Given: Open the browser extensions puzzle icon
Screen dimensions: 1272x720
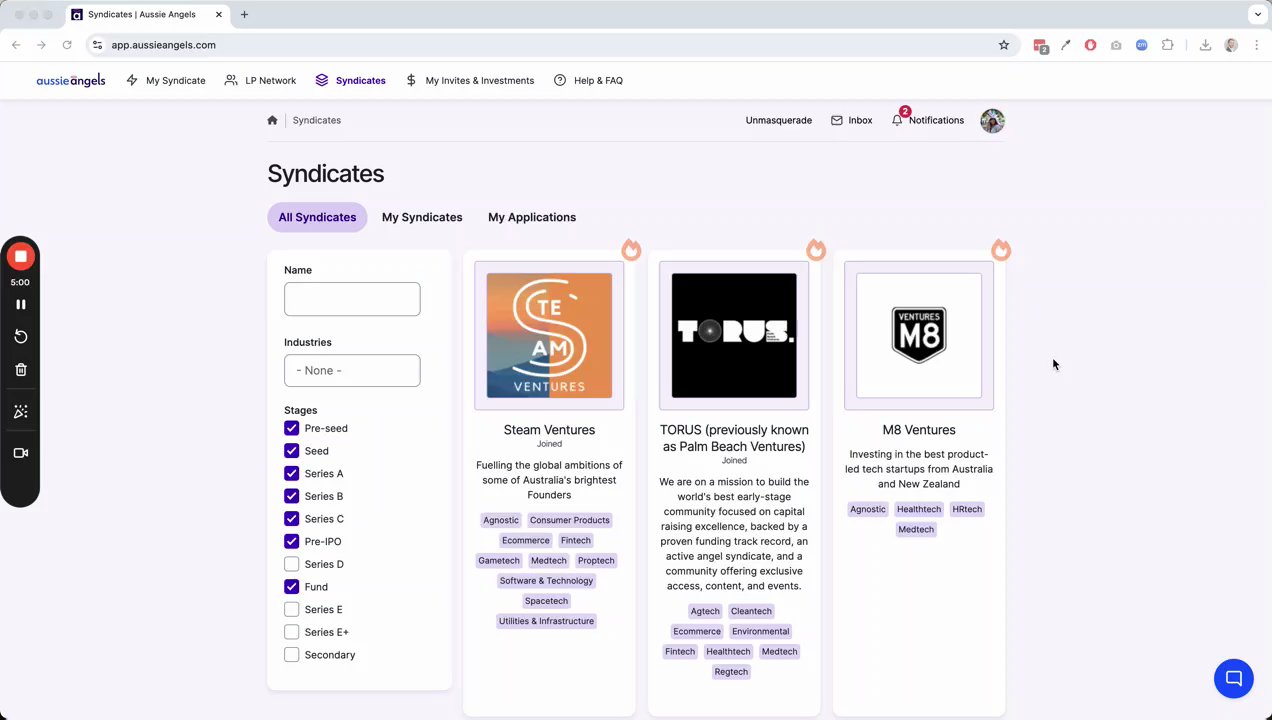Looking at the screenshot, I should [x=1167, y=45].
